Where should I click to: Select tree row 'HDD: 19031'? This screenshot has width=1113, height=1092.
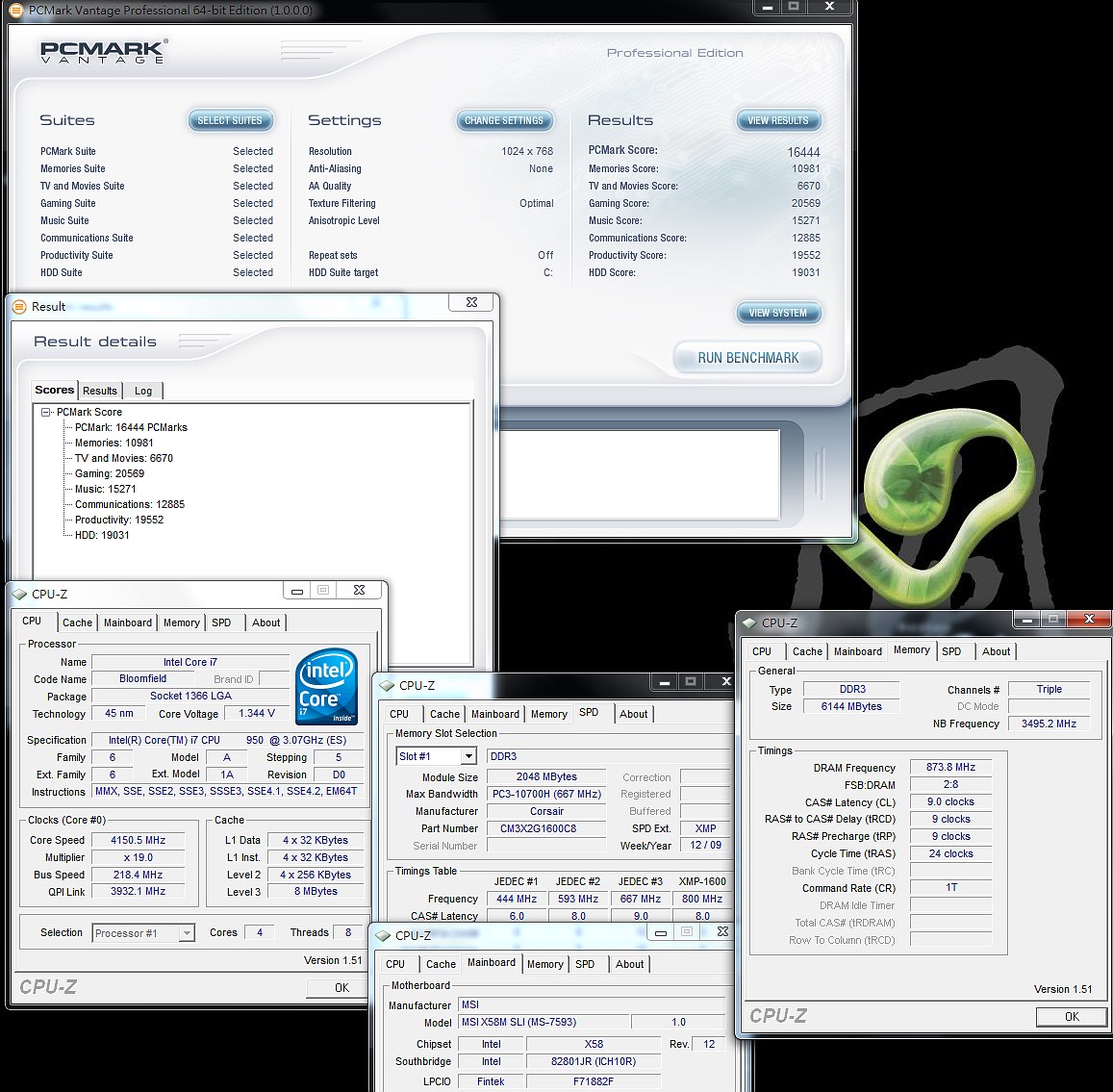[102, 535]
